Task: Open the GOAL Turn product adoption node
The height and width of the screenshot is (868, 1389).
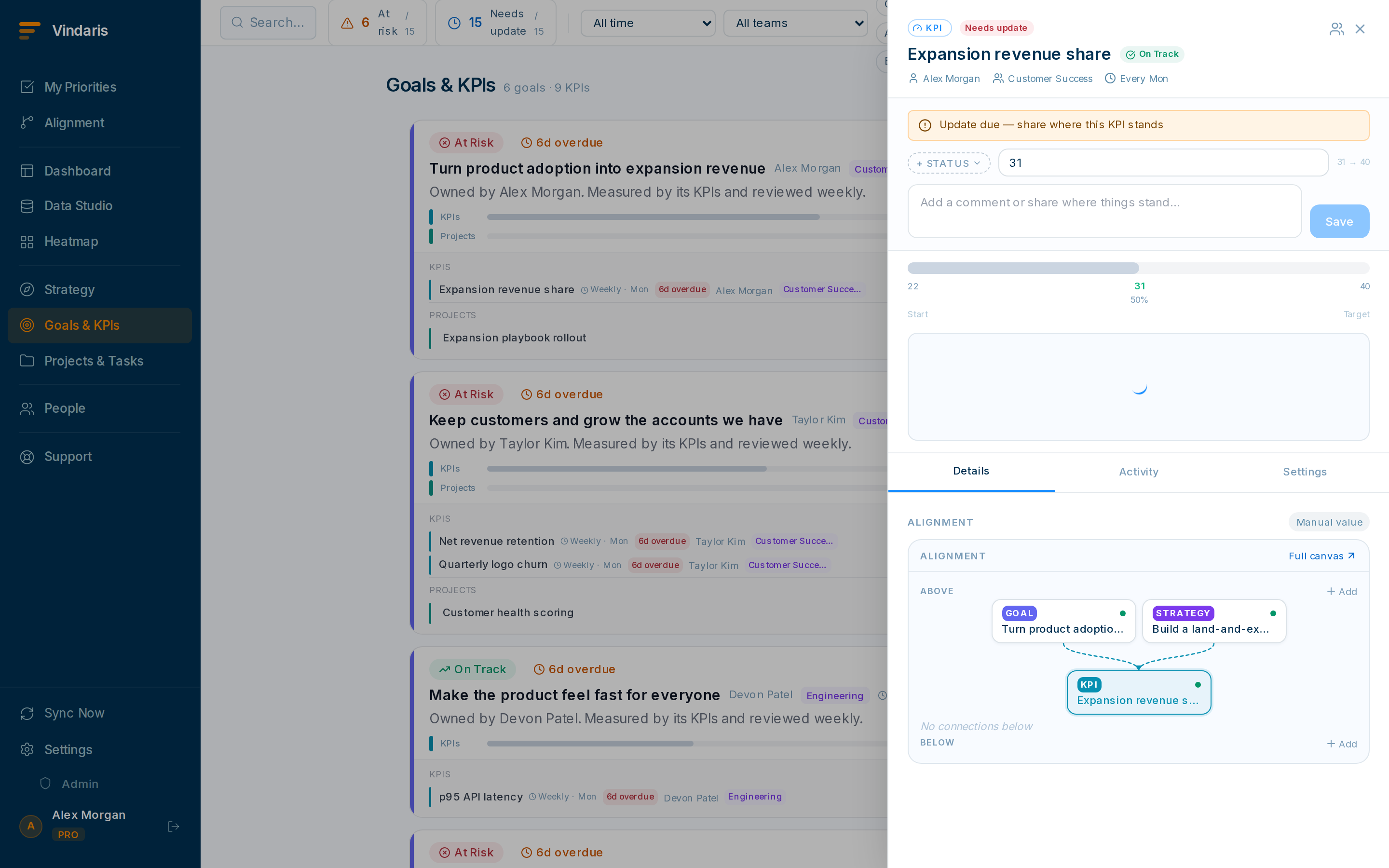Action: (x=1063, y=621)
